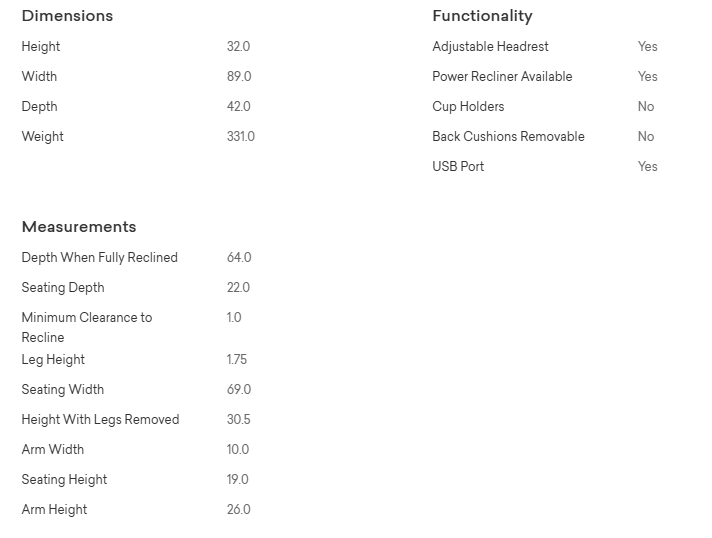The image size is (712, 538).
Task: Click the Leg Height value 1.75
Action: point(237,360)
